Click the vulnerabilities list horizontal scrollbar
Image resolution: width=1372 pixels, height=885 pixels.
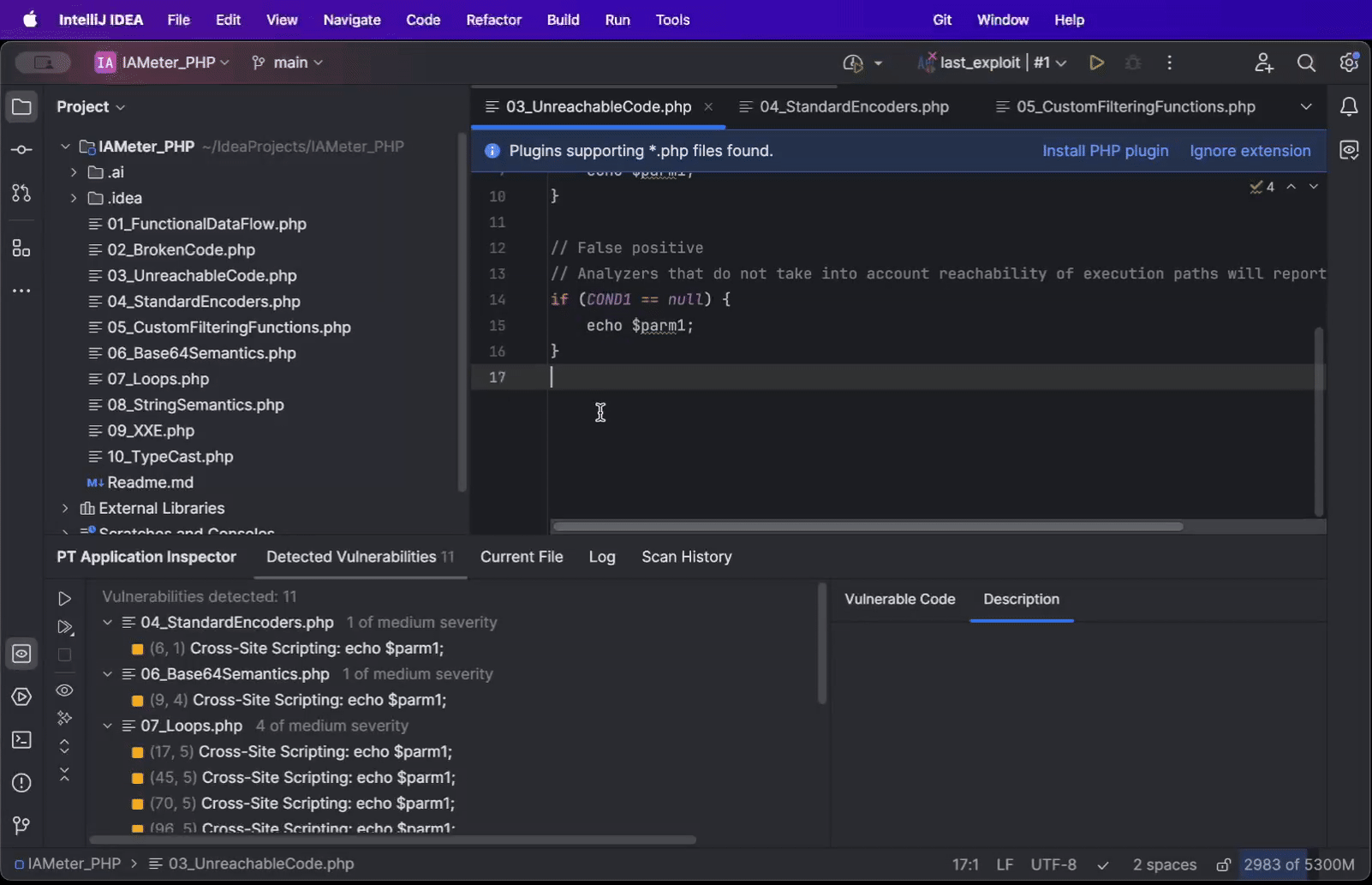[x=392, y=840]
